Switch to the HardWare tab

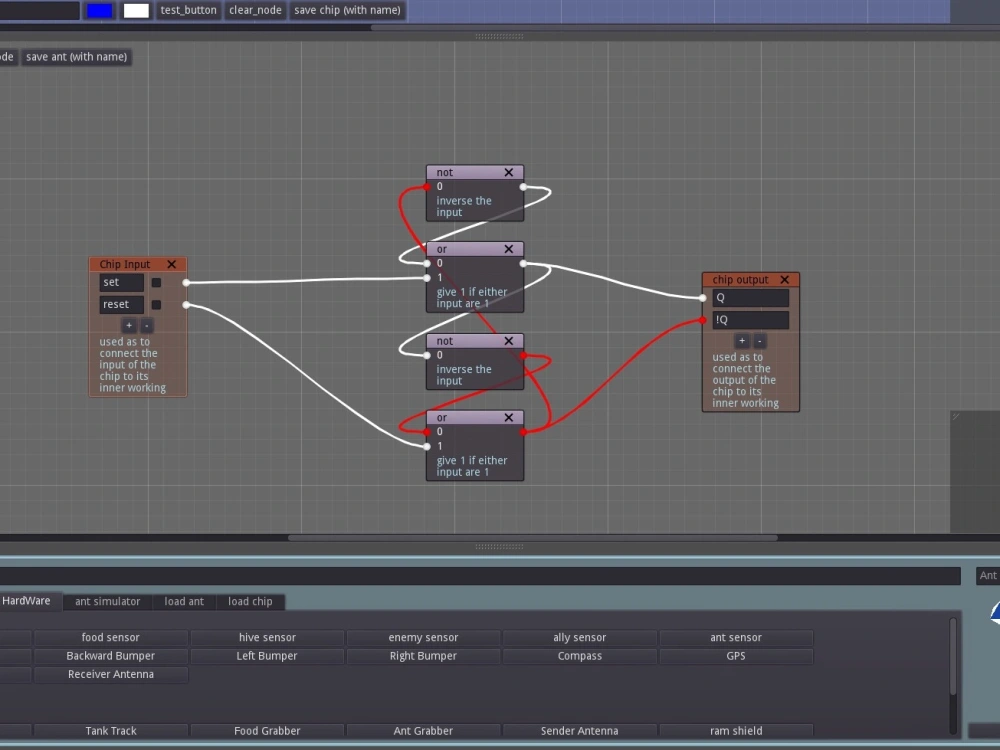(x=27, y=601)
